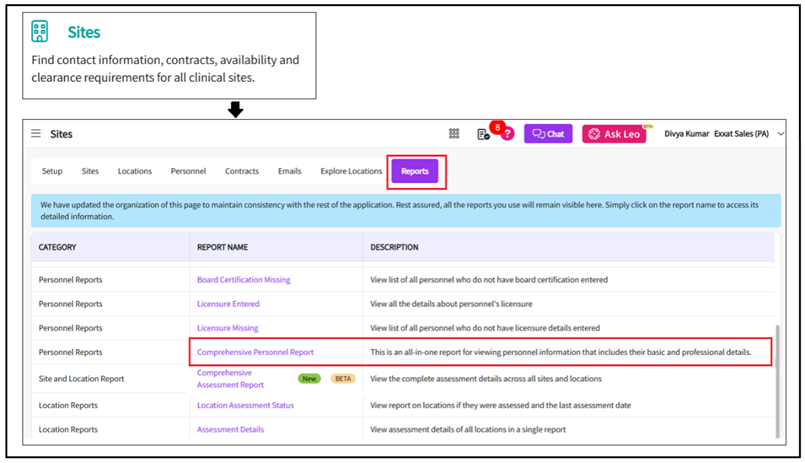Launch the Ask Leo assistant
The width and height of the screenshot is (805, 463).
pos(613,134)
